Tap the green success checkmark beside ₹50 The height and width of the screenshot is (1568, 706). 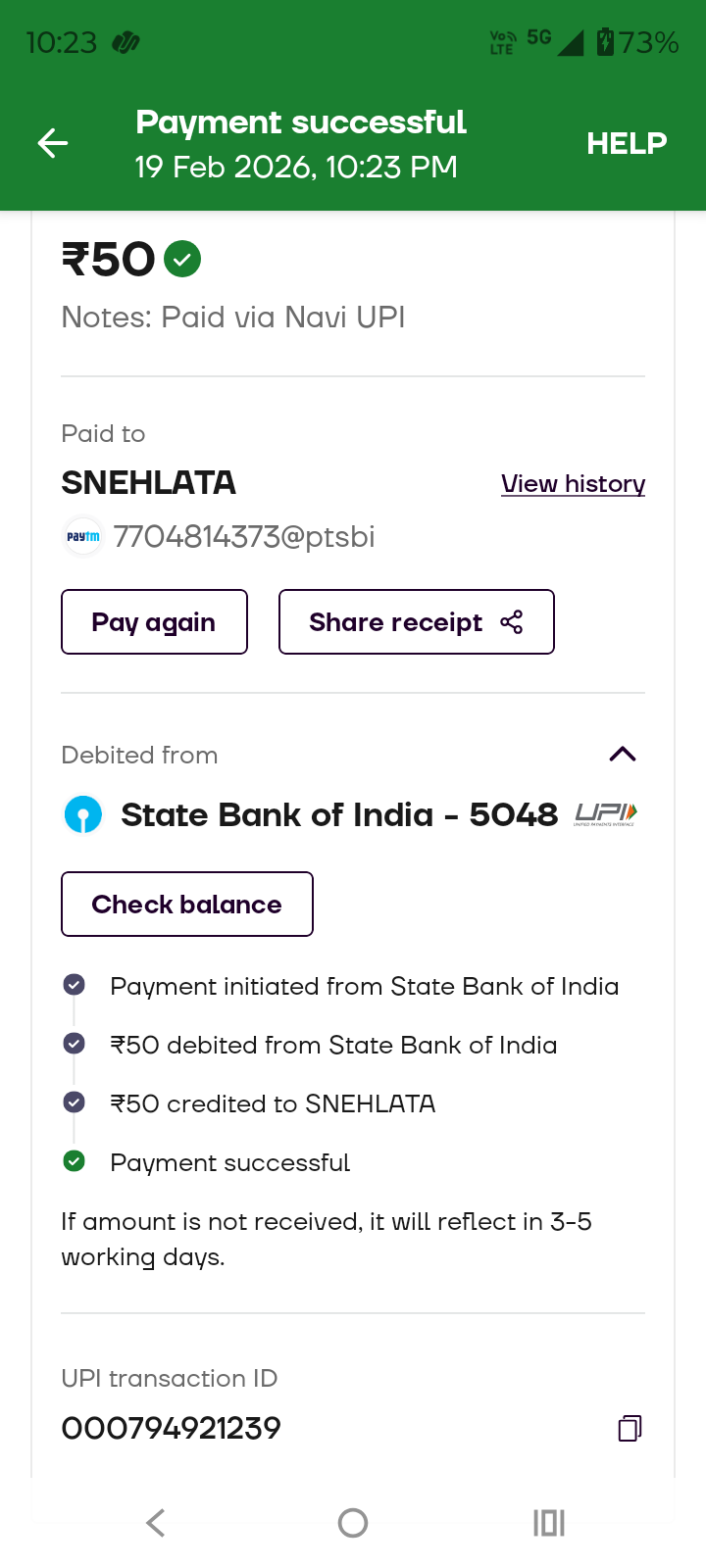pyautogui.click(x=182, y=260)
